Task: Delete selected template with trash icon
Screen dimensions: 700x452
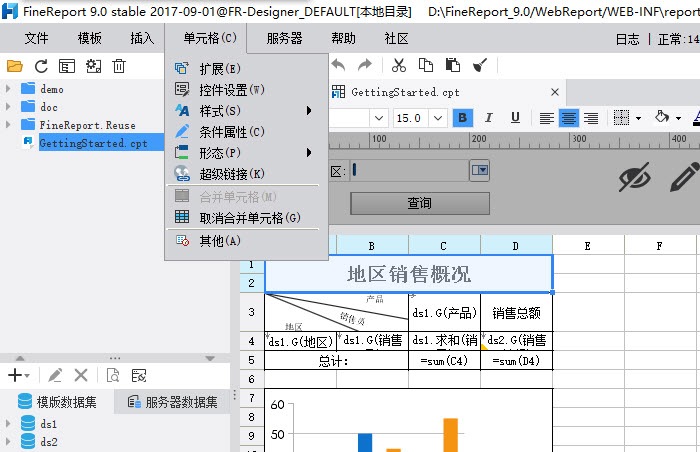Action: pyautogui.click(x=119, y=66)
